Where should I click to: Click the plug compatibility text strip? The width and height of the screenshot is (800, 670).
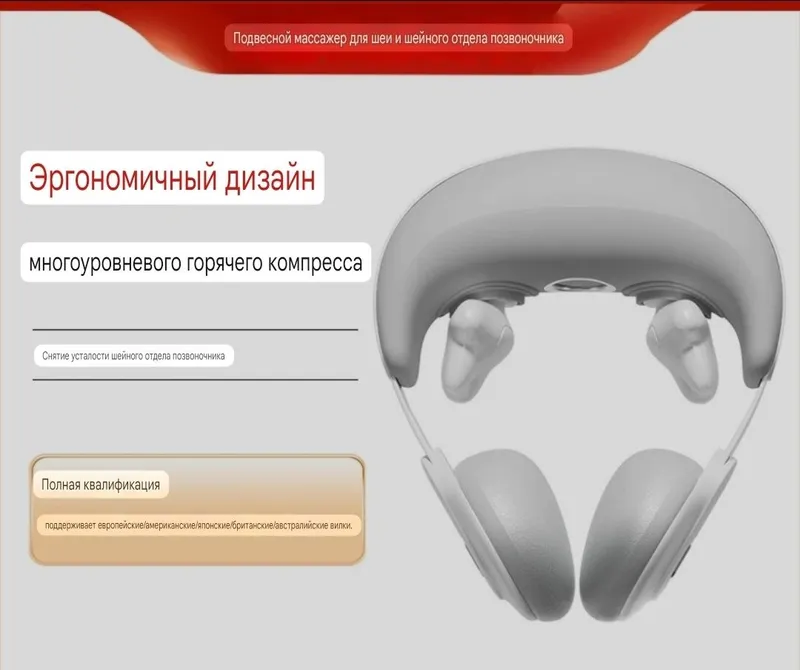(x=198, y=525)
